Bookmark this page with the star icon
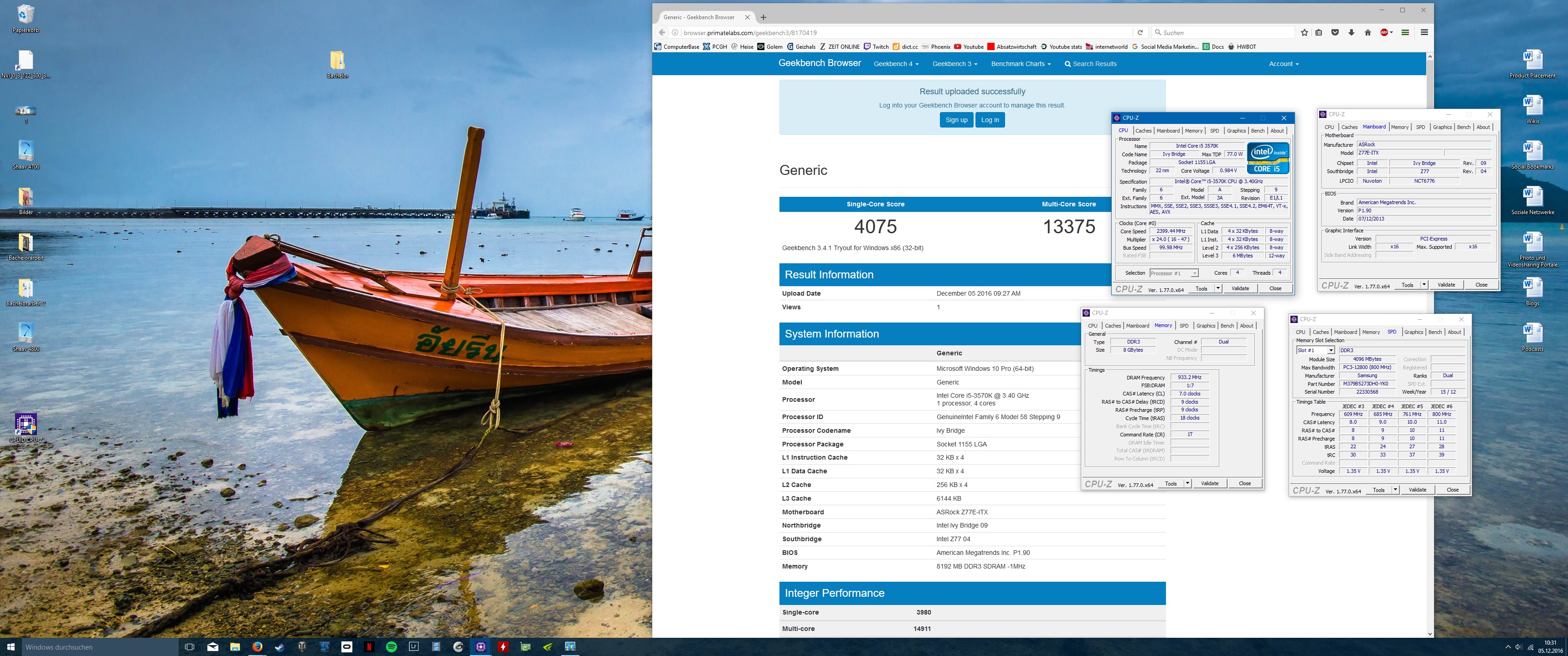 [x=1304, y=32]
